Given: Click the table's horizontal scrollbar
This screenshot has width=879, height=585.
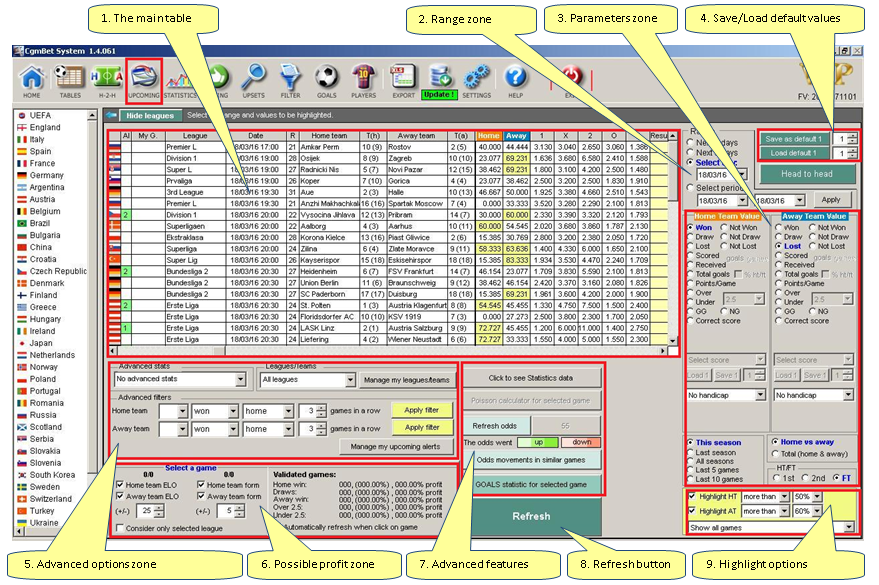Looking at the screenshot, I should click(387, 351).
